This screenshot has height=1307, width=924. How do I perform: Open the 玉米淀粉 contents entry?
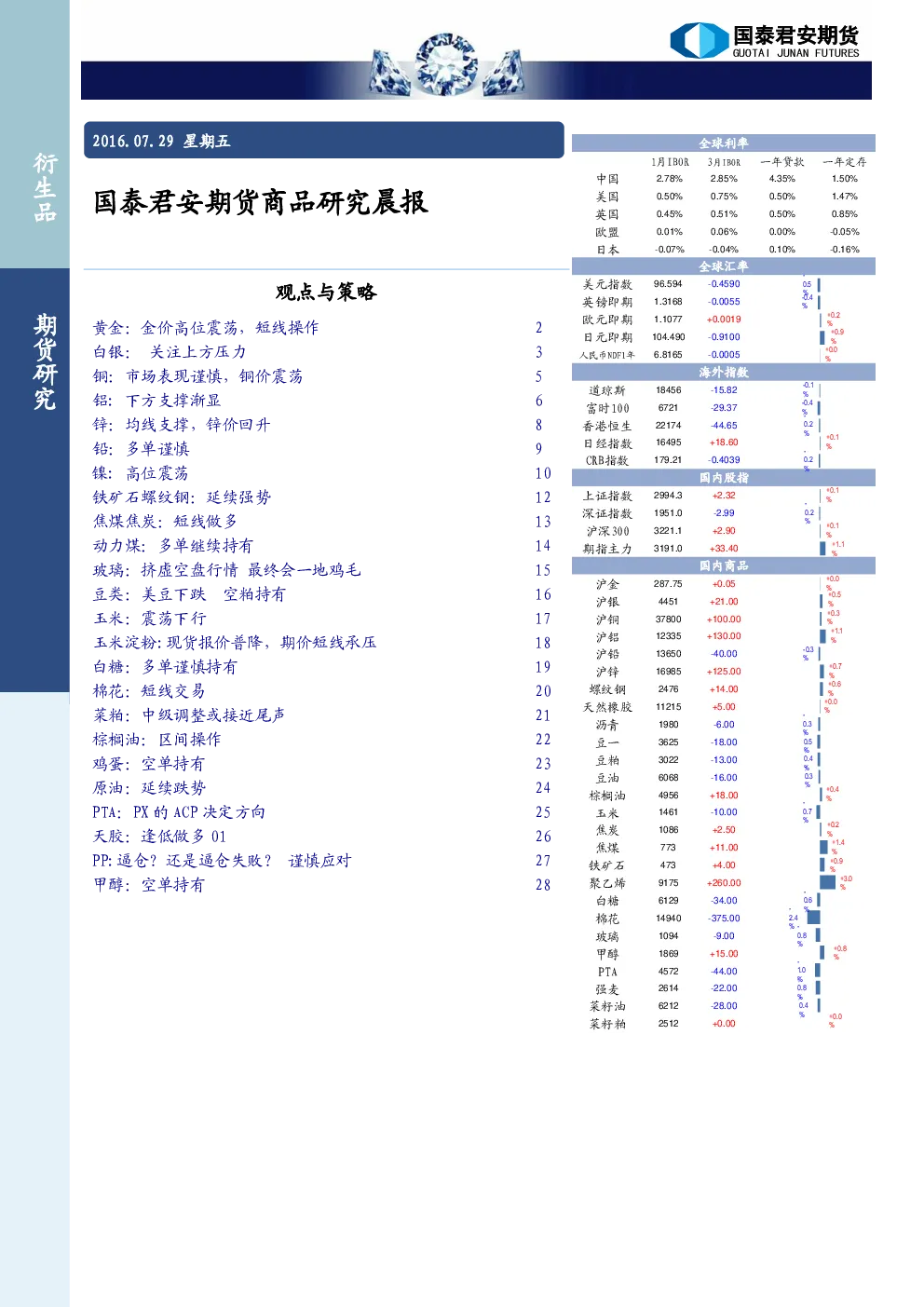235,643
